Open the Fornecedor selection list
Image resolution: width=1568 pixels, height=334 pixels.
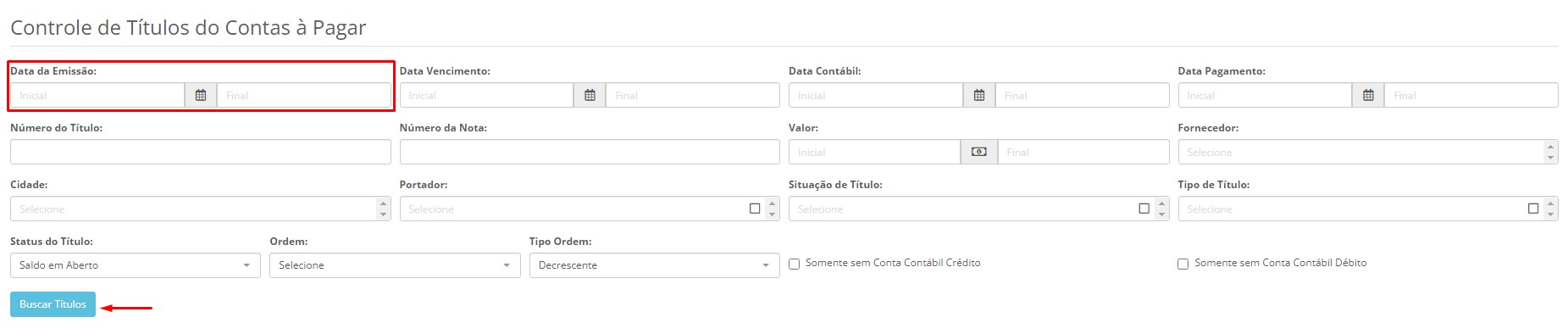(x=1368, y=152)
